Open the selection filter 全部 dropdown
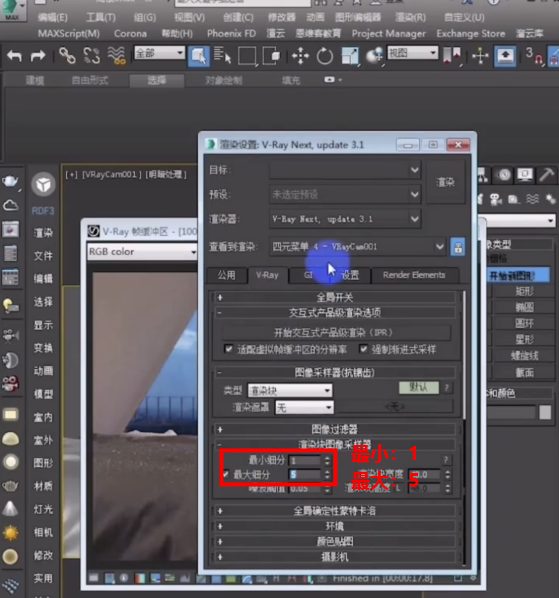Screen dimensions: 559x598 159,53
